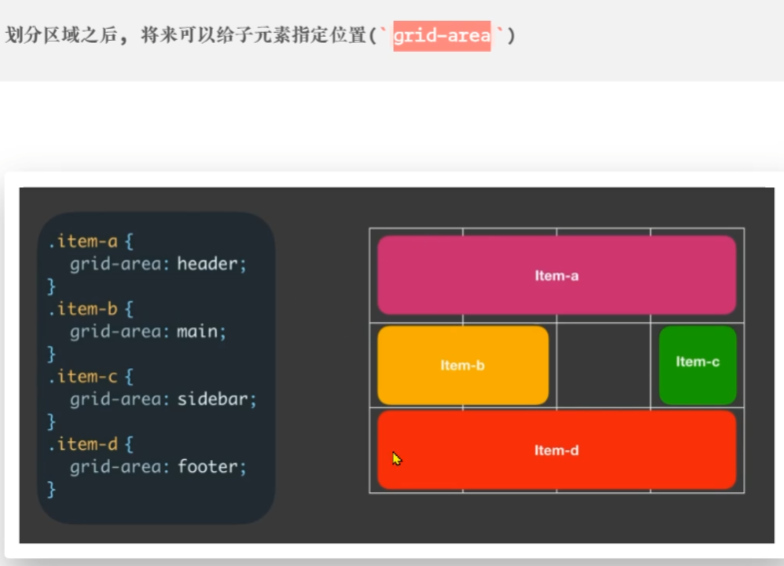This screenshot has width=784, height=566.
Task: Click the heading text 划分区域之后
Action: [62, 36]
